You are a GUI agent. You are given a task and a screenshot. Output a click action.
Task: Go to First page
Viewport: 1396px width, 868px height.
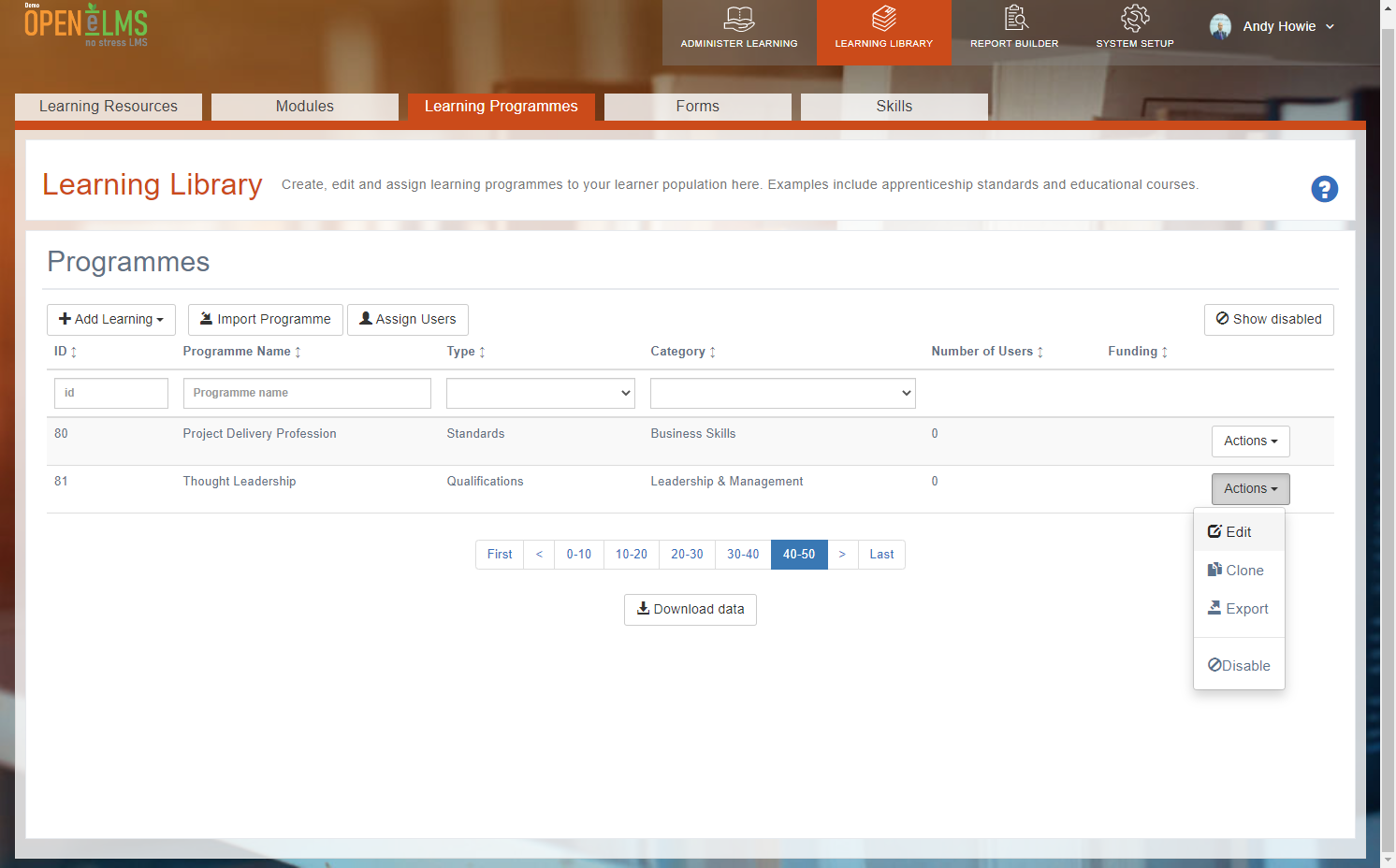tap(500, 555)
